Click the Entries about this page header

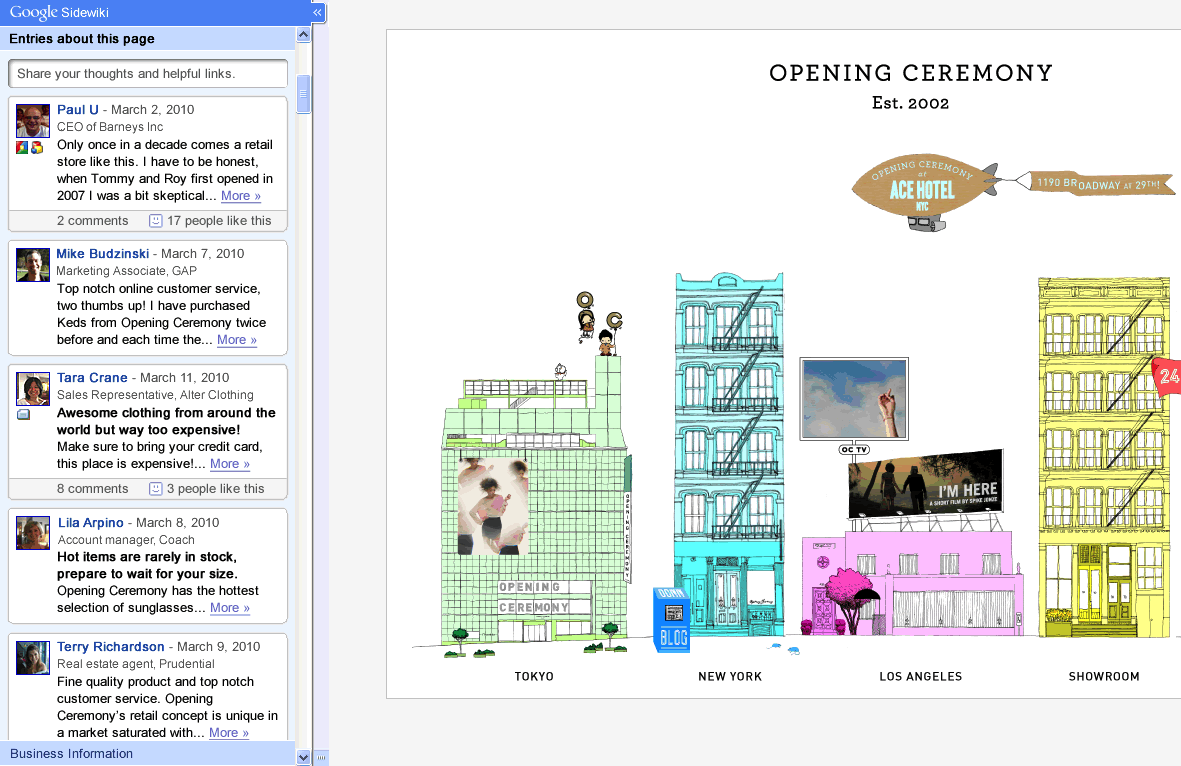(x=148, y=38)
